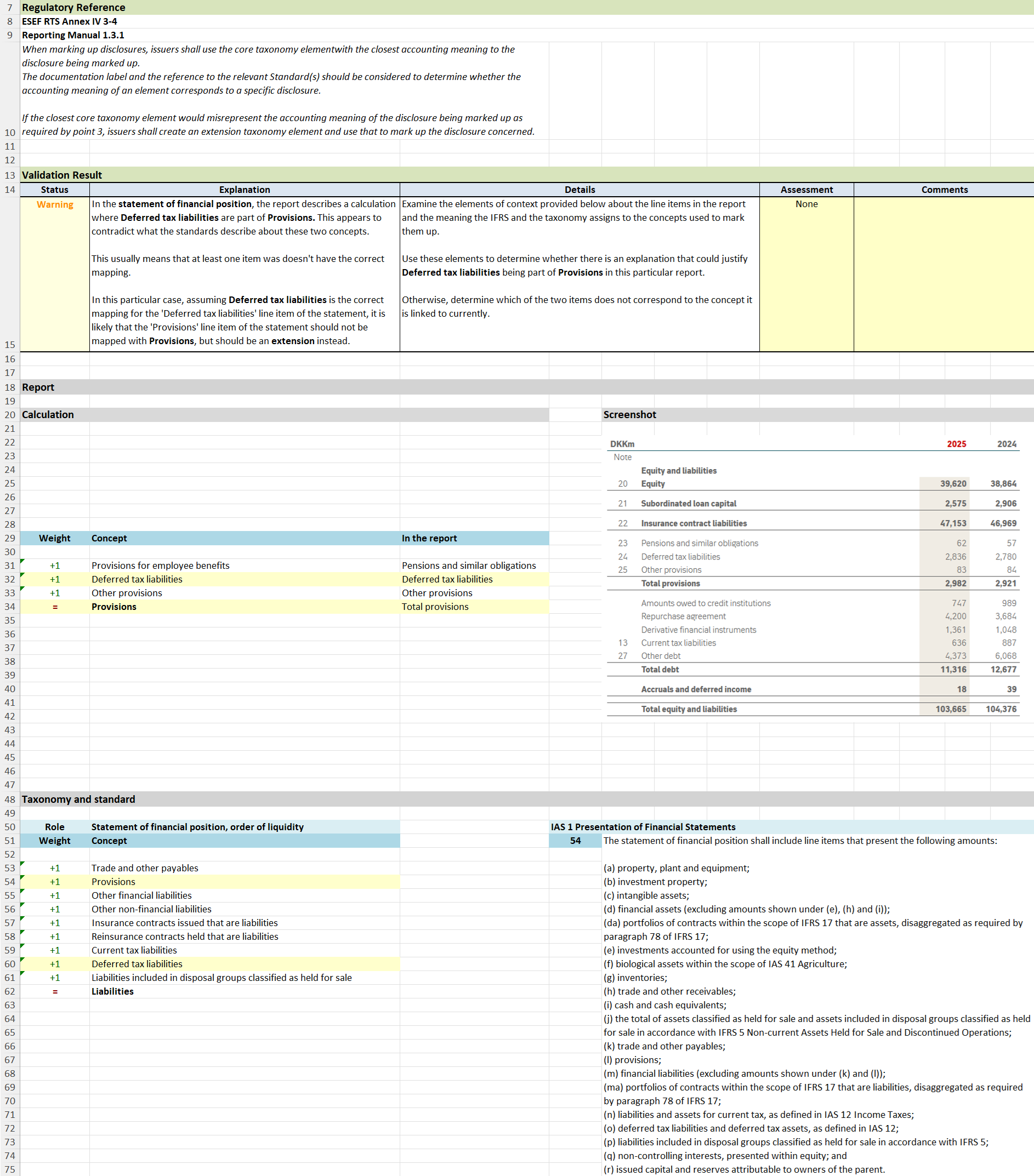Click the 'Total provisions' report cell
This screenshot has height=1176, width=1034.
[x=474, y=607]
